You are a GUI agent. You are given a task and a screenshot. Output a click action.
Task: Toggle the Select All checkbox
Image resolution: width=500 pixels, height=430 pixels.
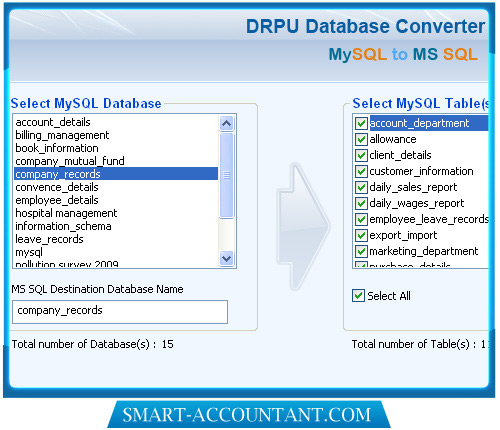[358, 296]
